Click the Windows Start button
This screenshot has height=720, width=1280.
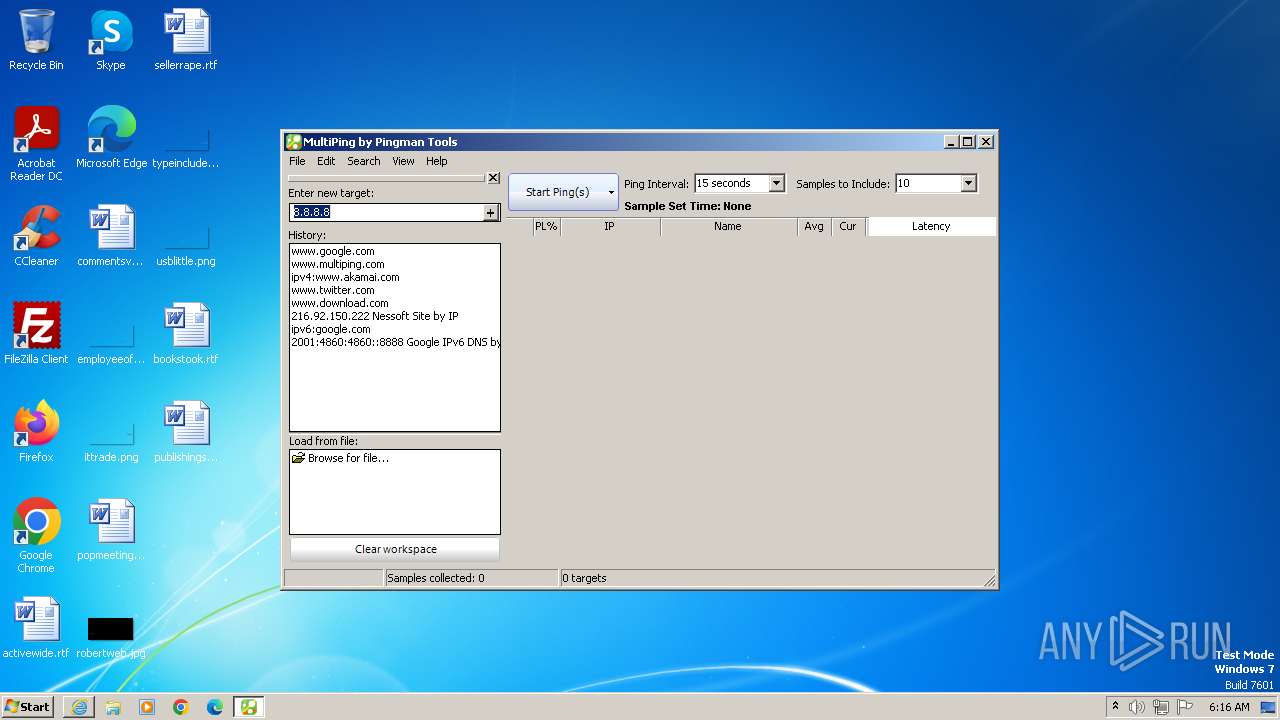tap(28, 707)
